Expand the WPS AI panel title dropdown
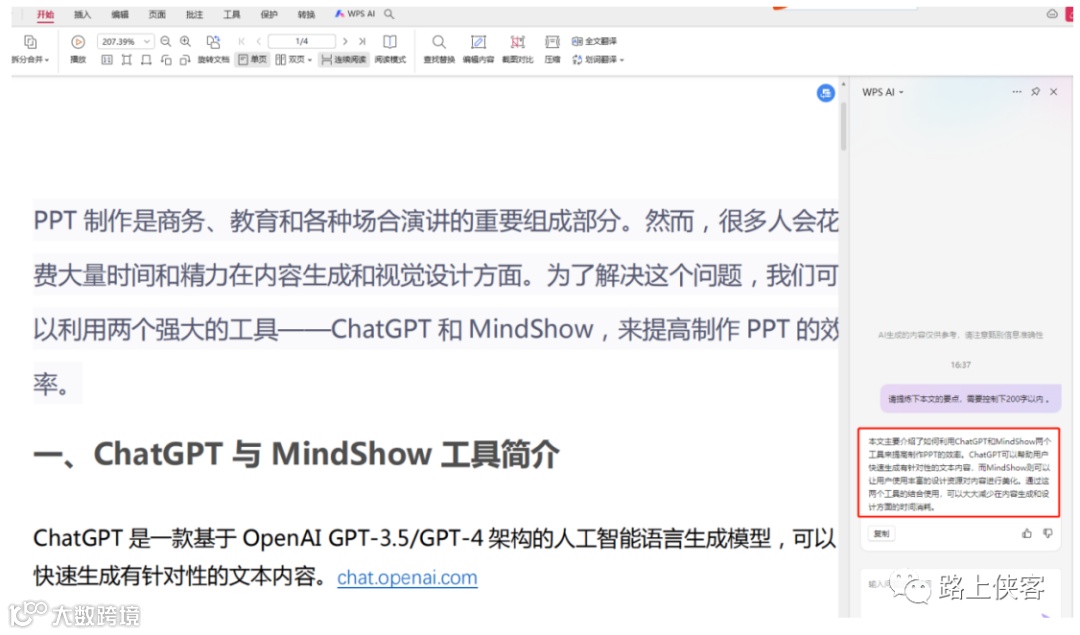This screenshot has height=635, width=1080. (882, 92)
